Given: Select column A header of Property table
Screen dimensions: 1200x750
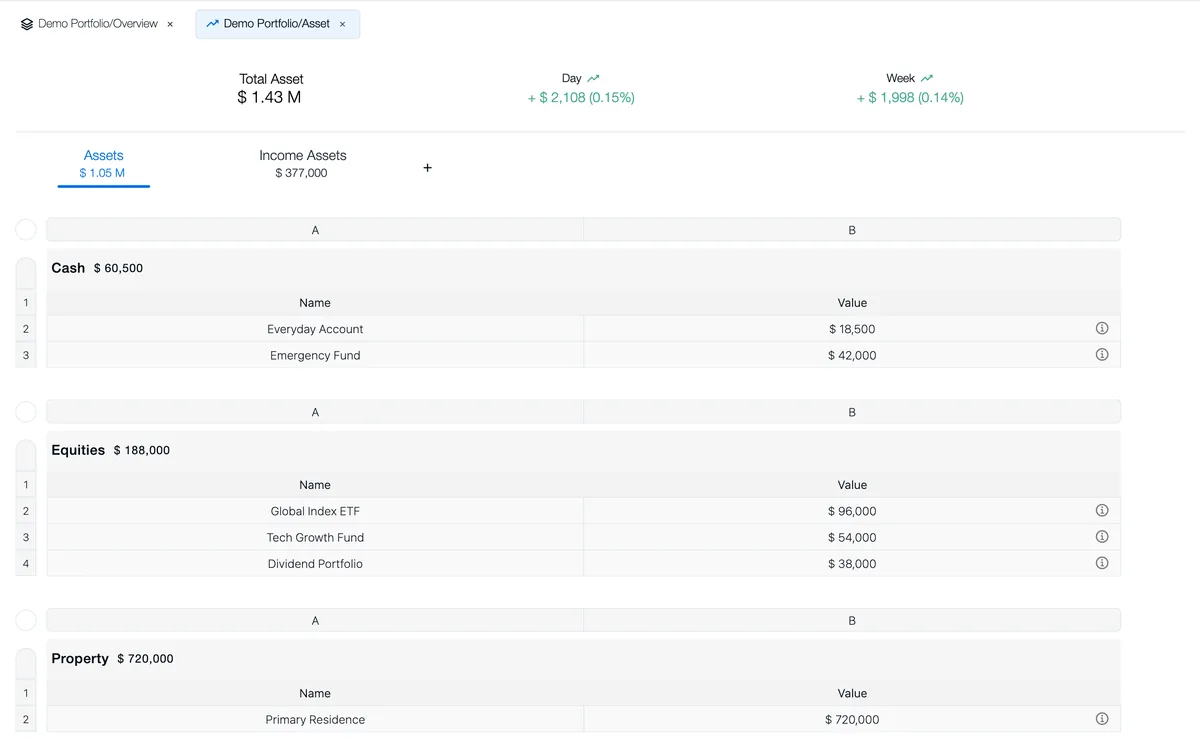Looking at the screenshot, I should click(315, 620).
